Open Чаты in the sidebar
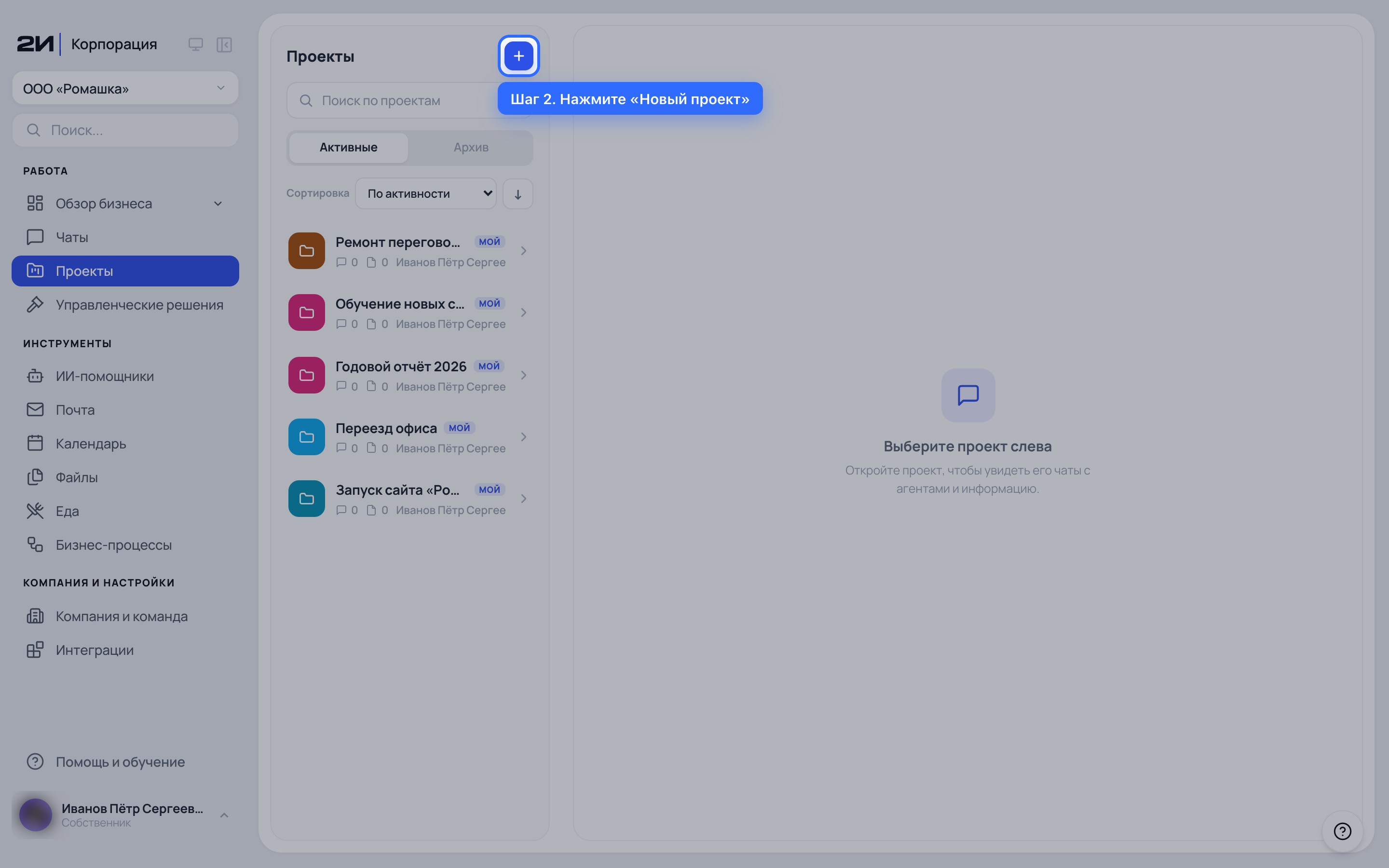This screenshot has width=1389, height=868. (125, 237)
